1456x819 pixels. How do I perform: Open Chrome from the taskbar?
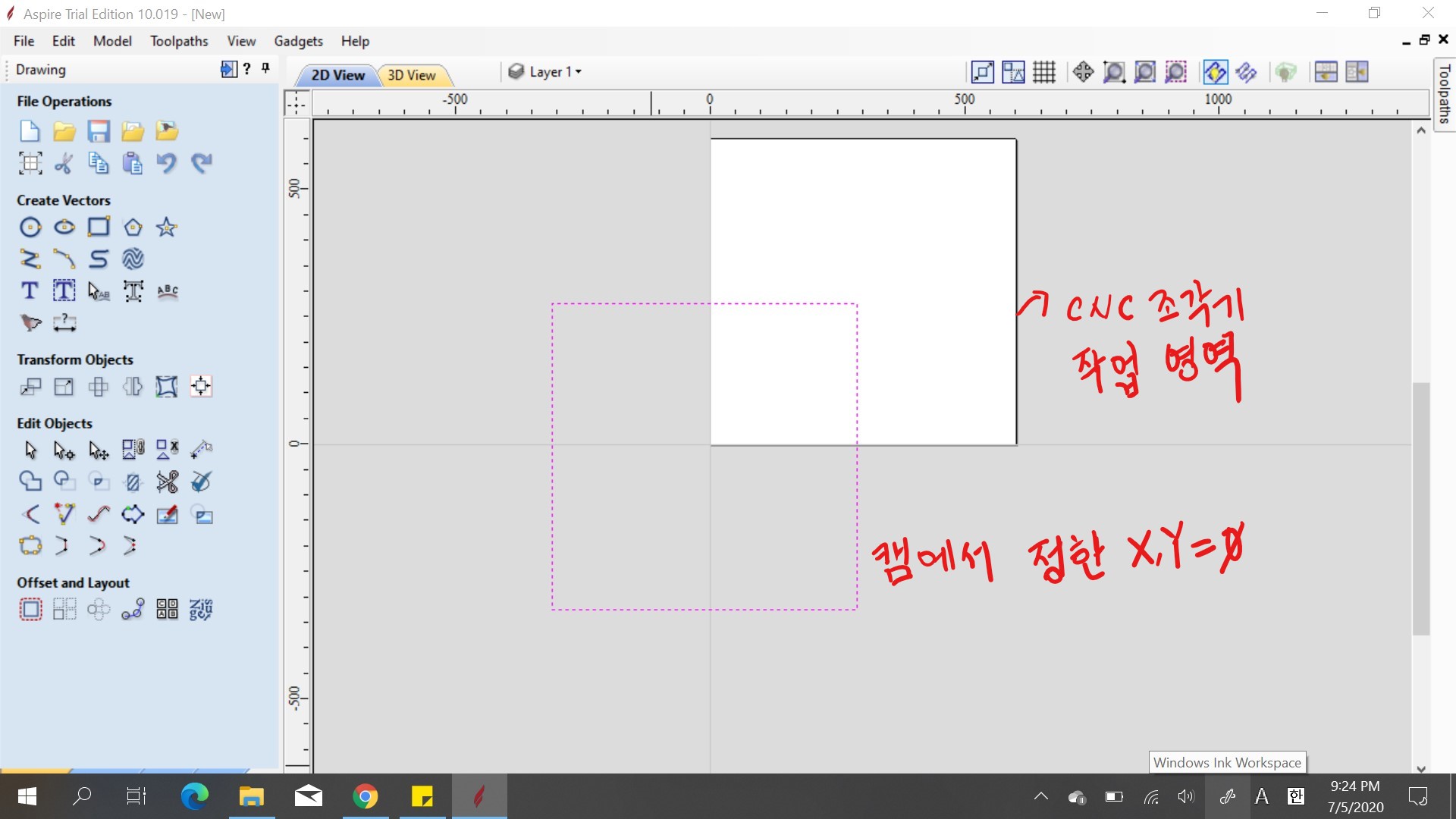(365, 796)
